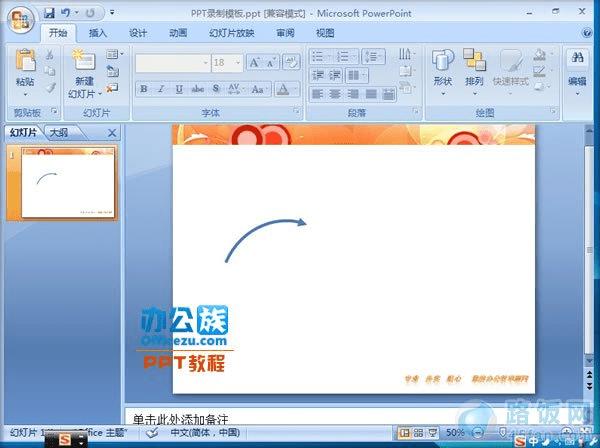
Task: Toggle italic formatting
Action: (x=161, y=89)
